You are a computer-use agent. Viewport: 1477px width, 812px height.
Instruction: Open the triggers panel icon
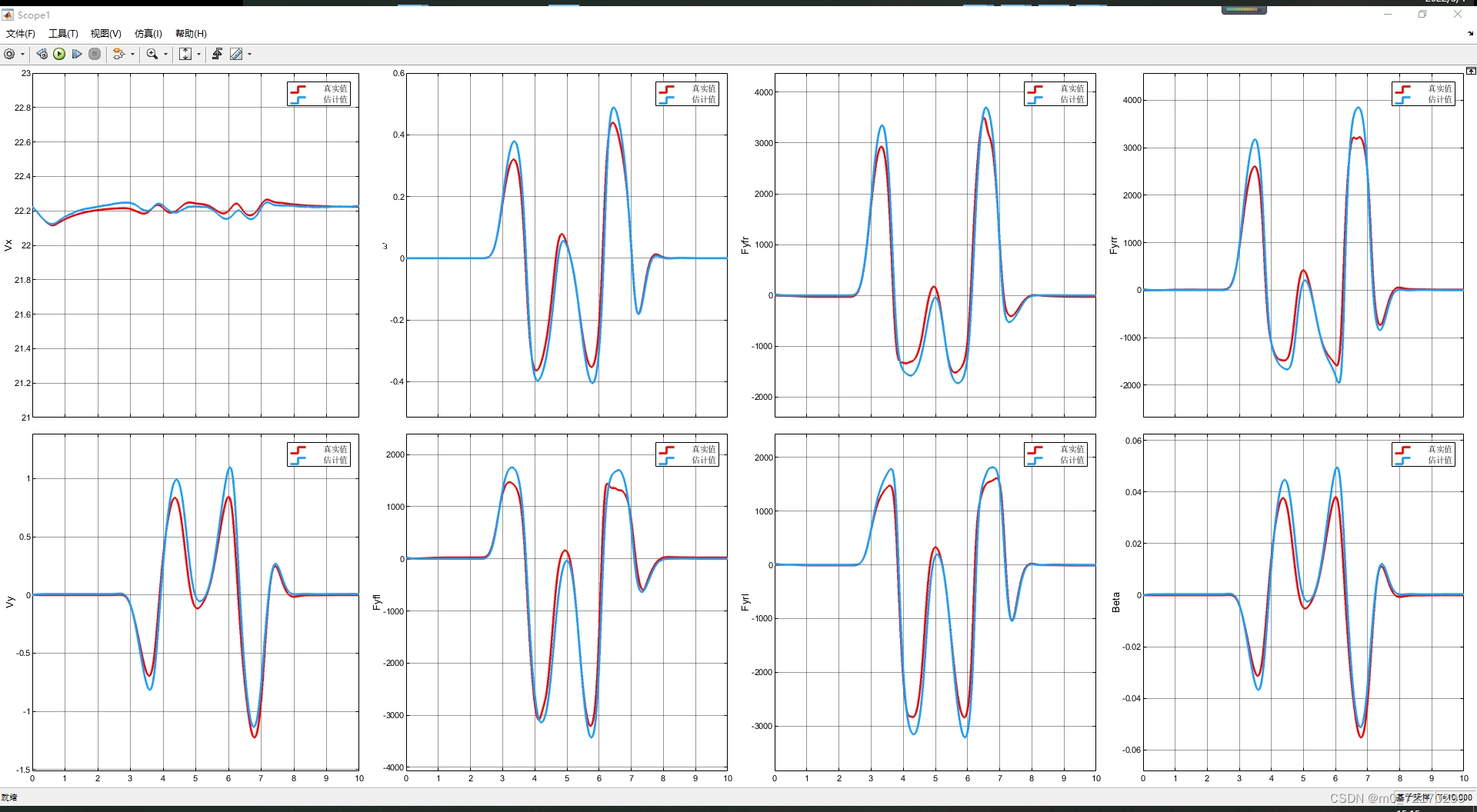pyautogui.click(x=217, y=54)
